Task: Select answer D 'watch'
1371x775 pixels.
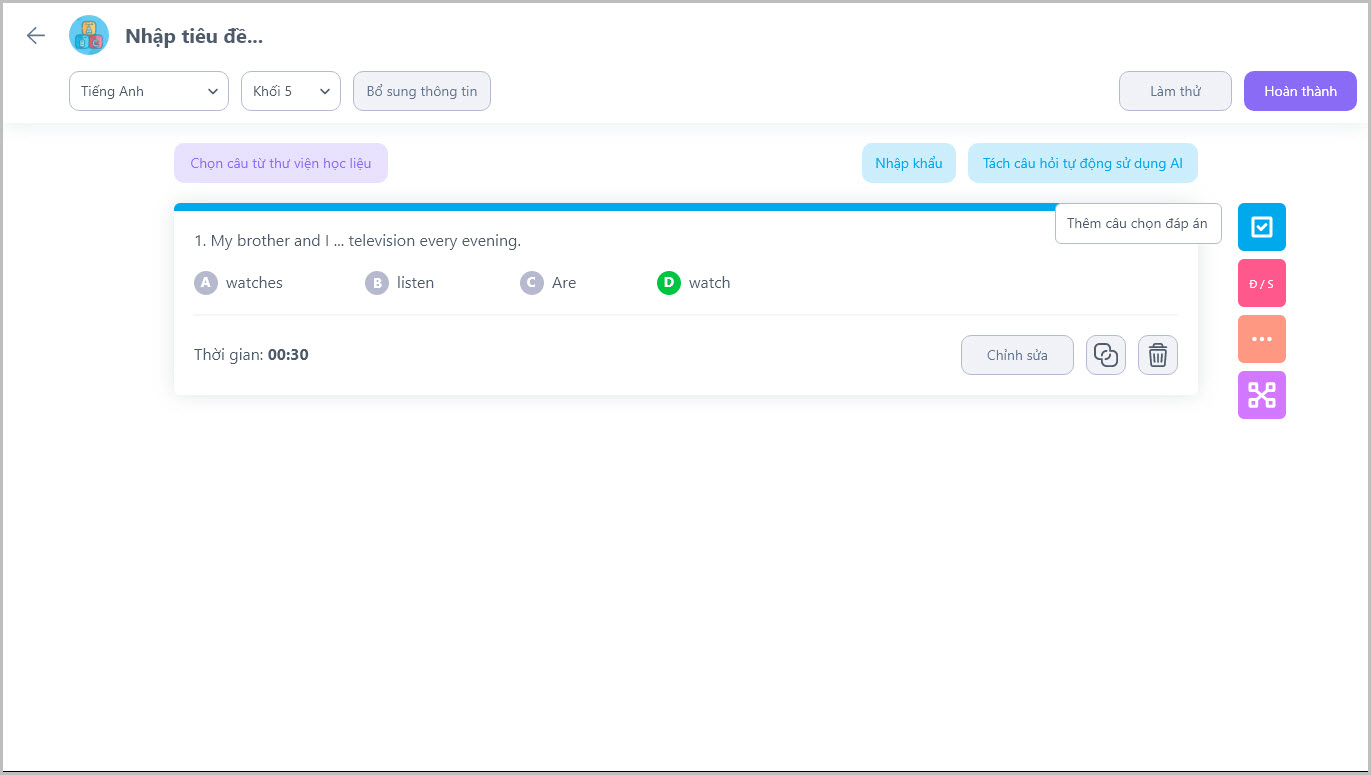Action: pos(694,283)
